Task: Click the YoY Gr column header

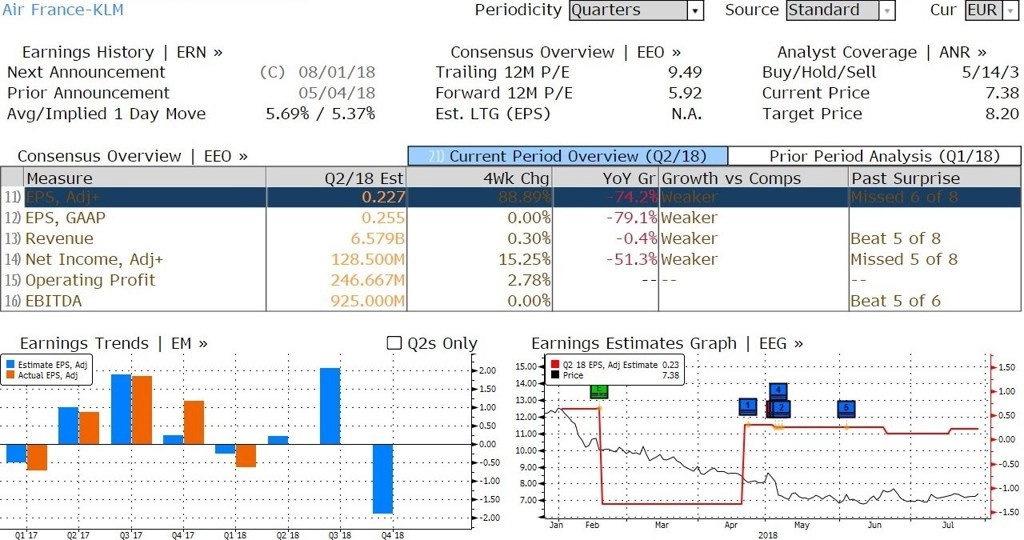Action: (x=605, y=178)
